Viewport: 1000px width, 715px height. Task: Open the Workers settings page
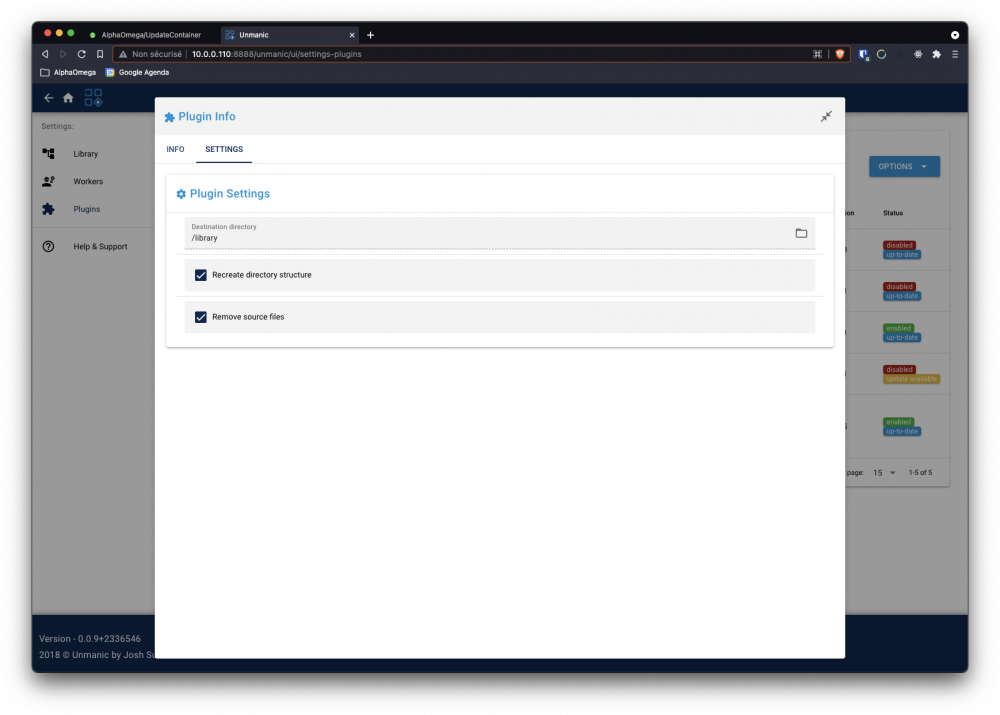click(88, 181)
